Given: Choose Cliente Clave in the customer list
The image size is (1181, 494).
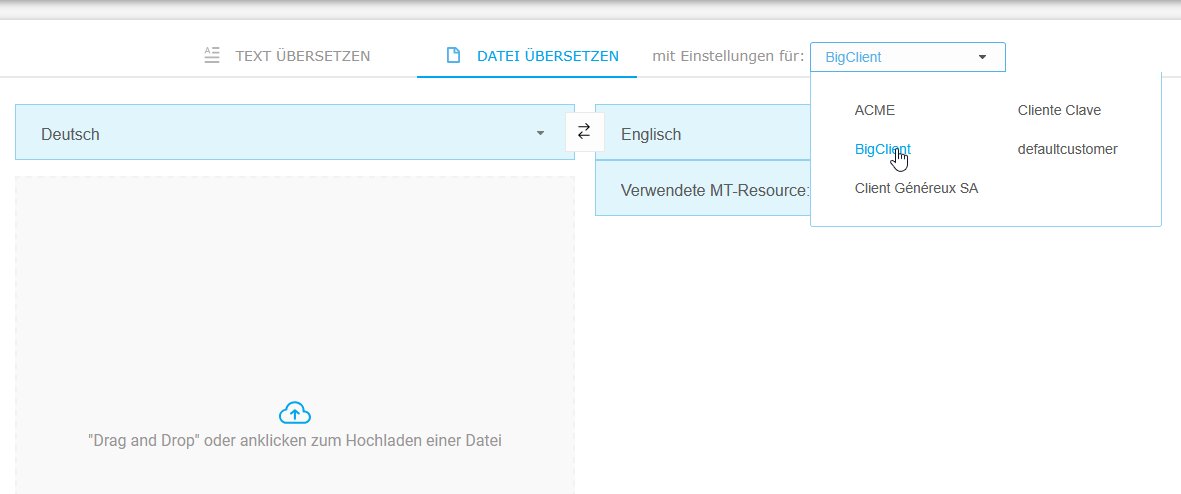Looking at the screenshot, I should click(1059, 110).
